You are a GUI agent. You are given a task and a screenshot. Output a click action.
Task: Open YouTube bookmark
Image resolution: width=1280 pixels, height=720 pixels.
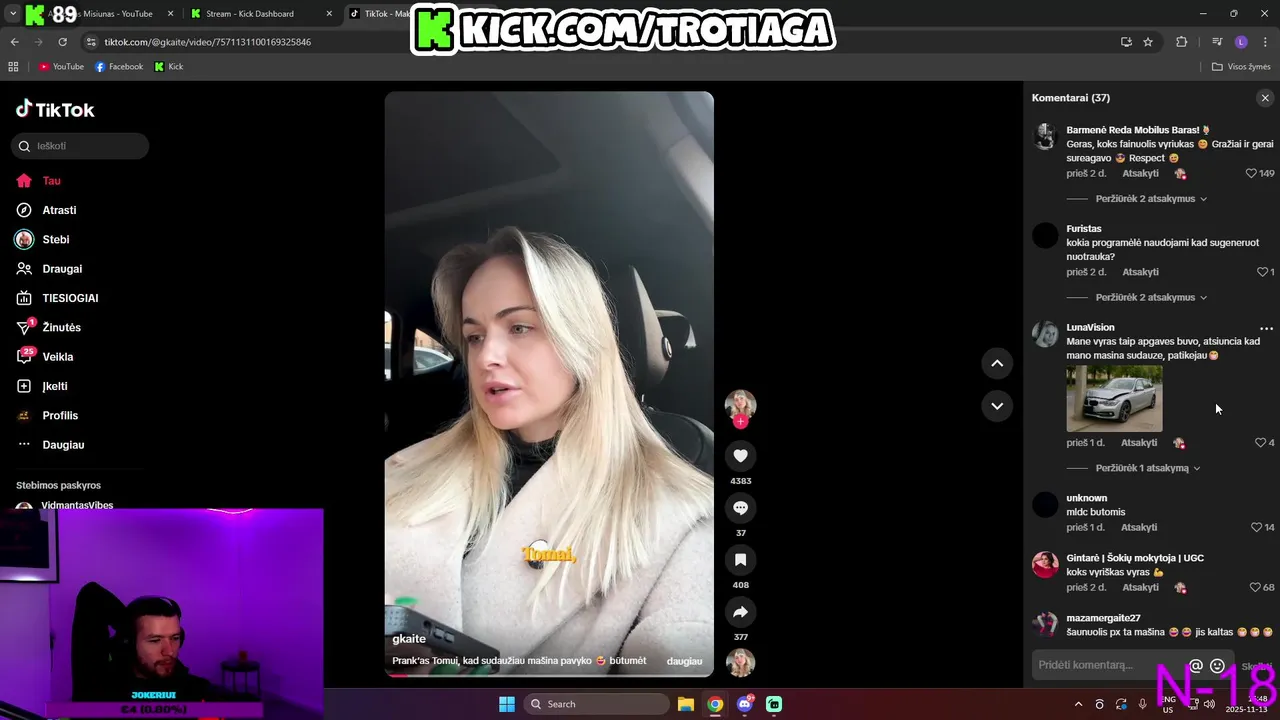point(61,67)
